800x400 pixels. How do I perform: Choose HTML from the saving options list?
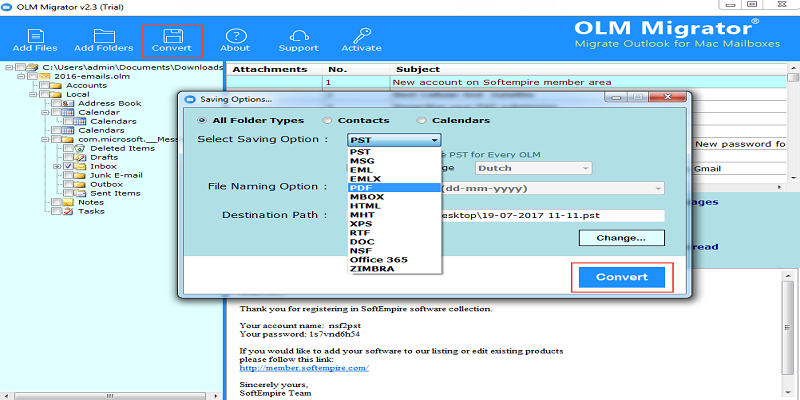(x=394, y=206)
